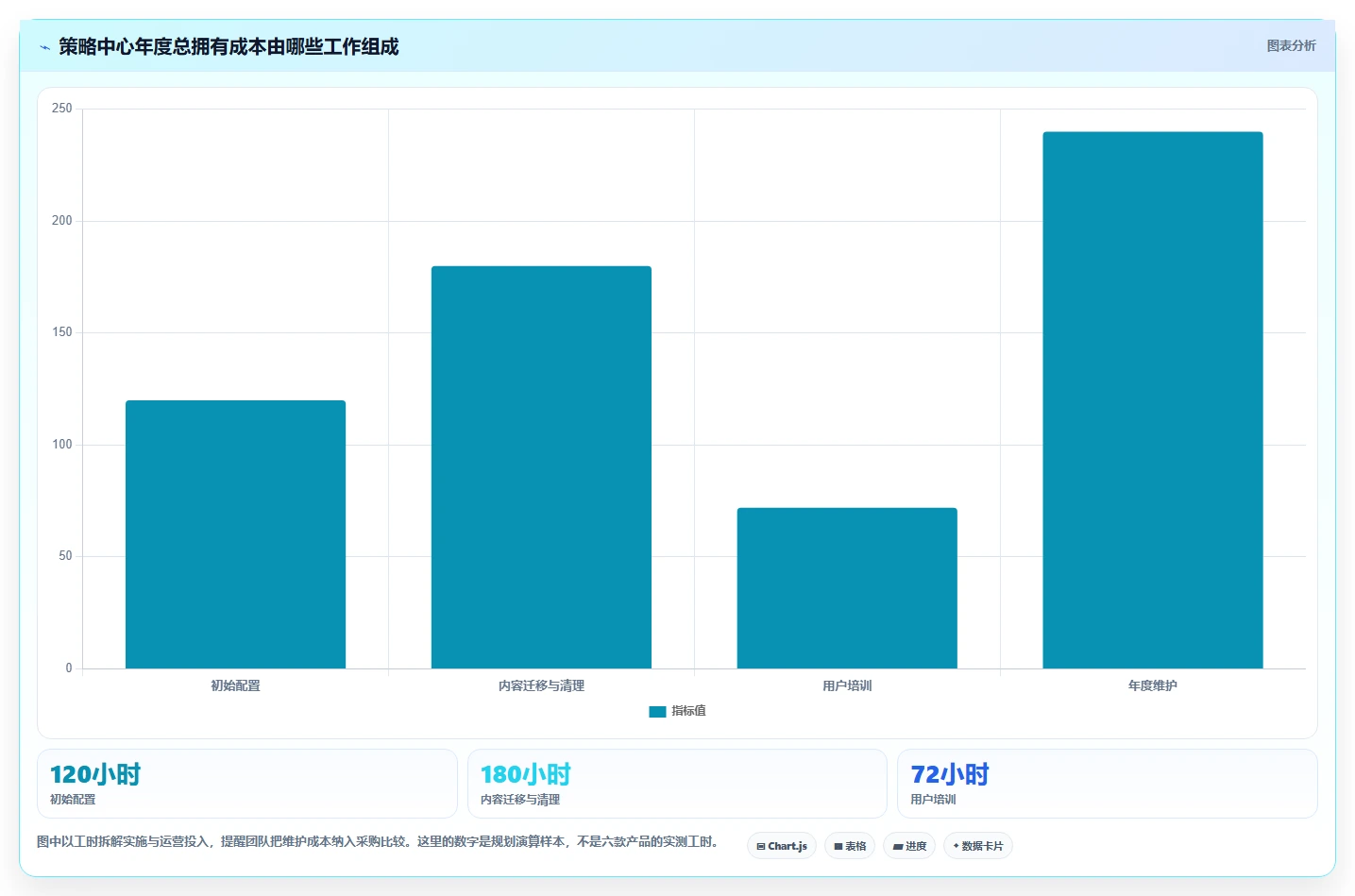1355x896 pixels.
Task: Click the chart title 策略中心年度总拥有成本由哪些工作组成
Action: [x=229, y=46]
